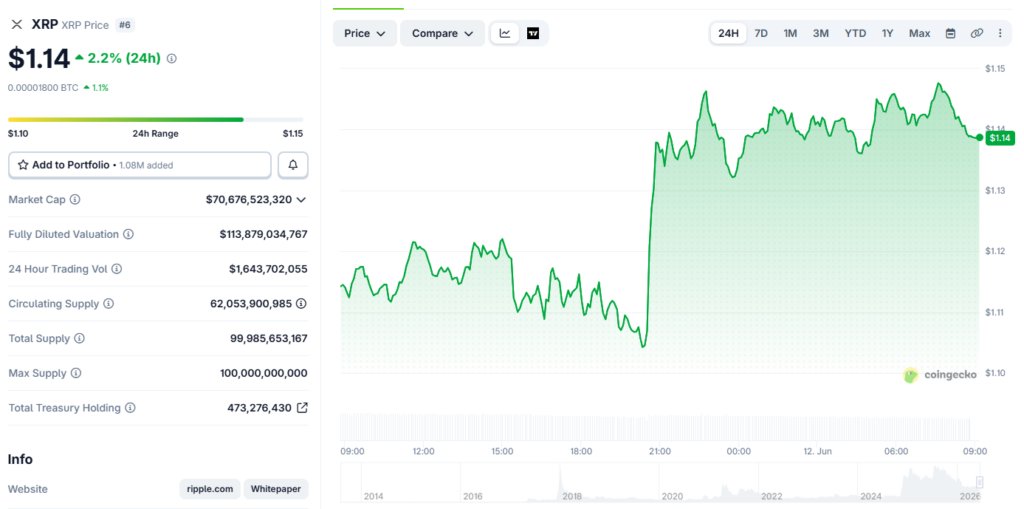Click value $113,879,034,767
The height and width of the screenshot is (509, 1024).
(263, 234)
